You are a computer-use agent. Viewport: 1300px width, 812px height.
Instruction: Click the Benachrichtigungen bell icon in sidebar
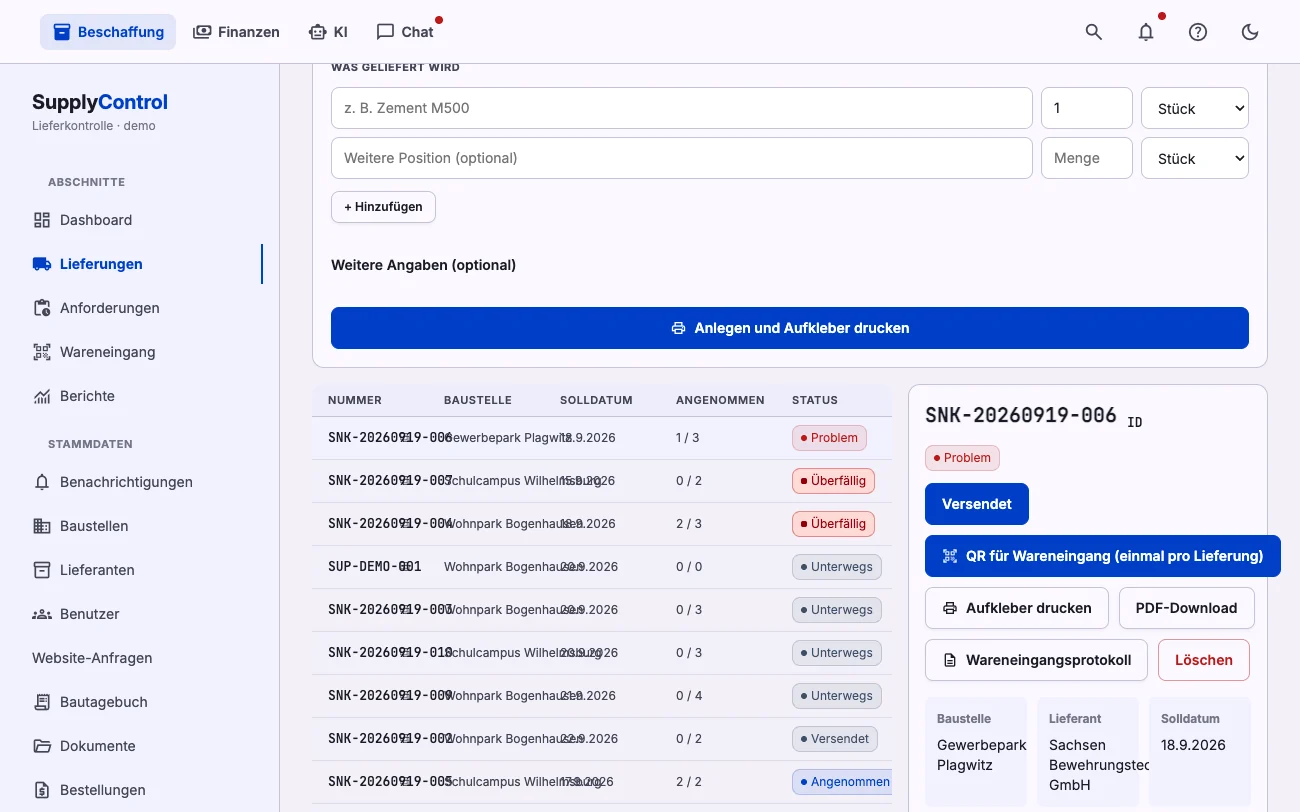click(x=42, y=482)
